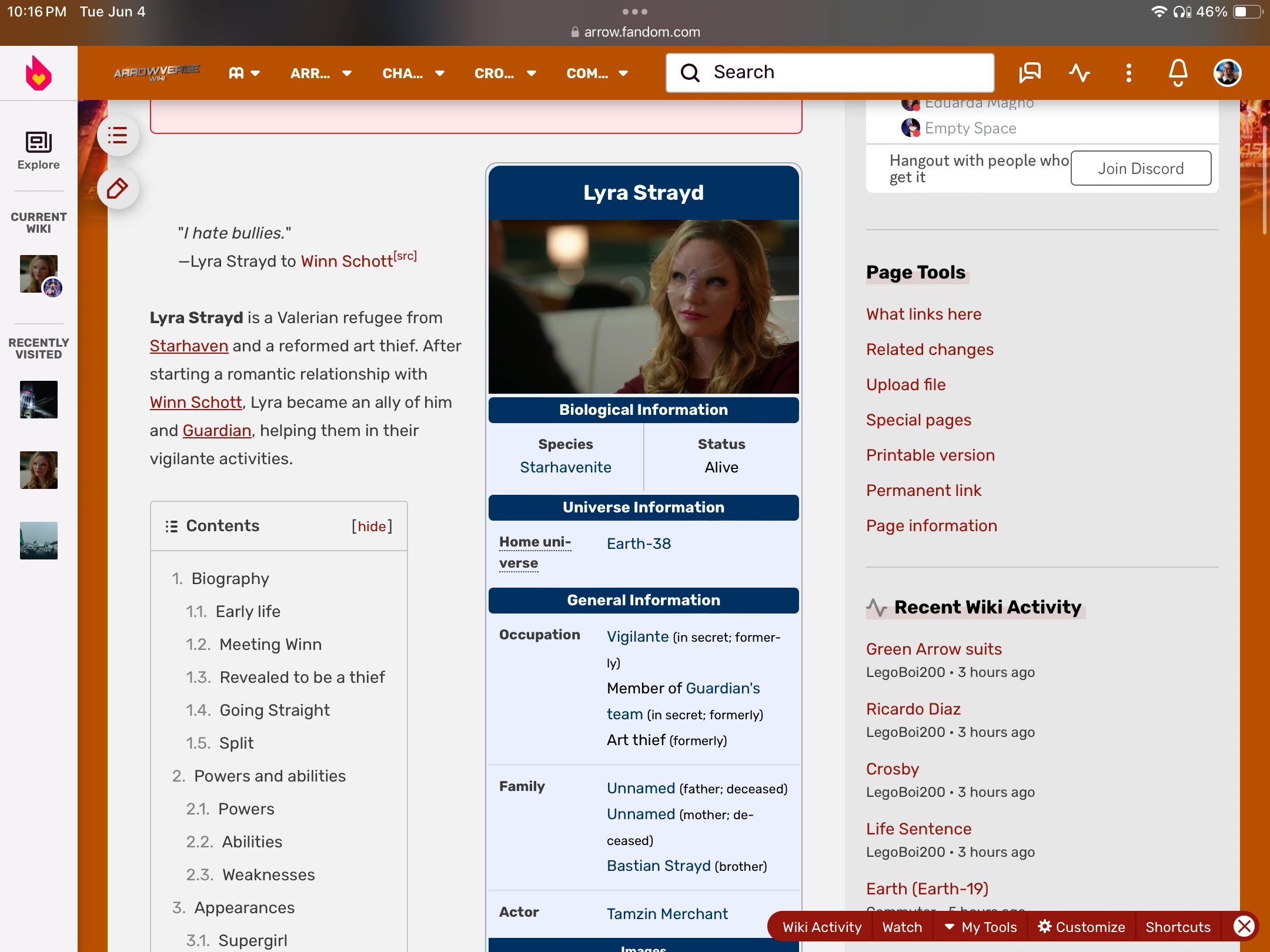Image resolution: width=1270 pixels, height=952 pixels.
Task: Expand the CHA... navigation dropdown
Action: pos(413,73)
